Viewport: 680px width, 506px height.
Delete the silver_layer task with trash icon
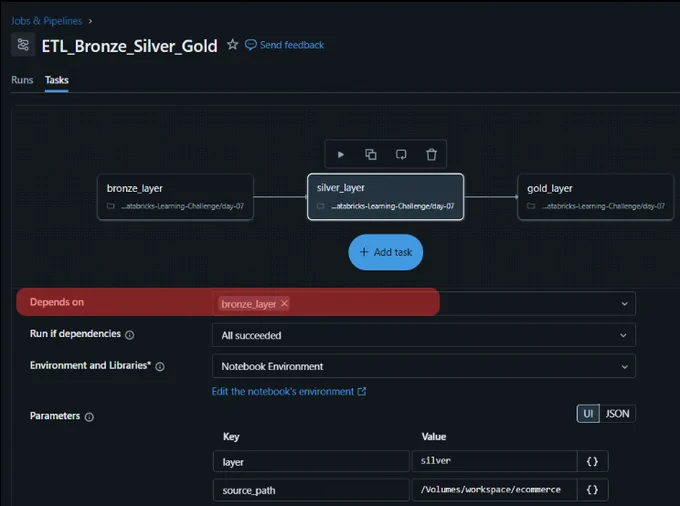431,154
